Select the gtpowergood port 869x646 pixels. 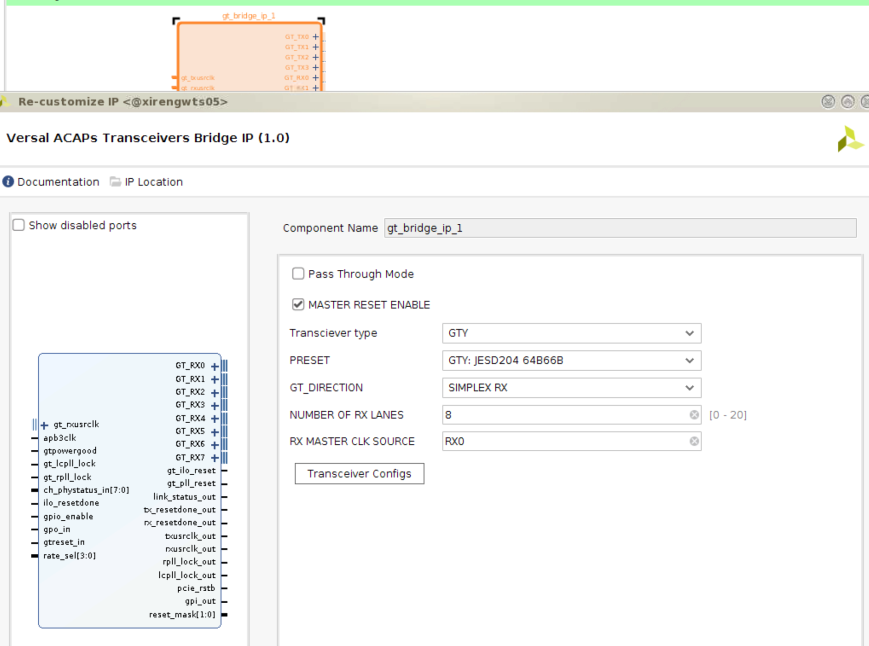tap(70, 451)
